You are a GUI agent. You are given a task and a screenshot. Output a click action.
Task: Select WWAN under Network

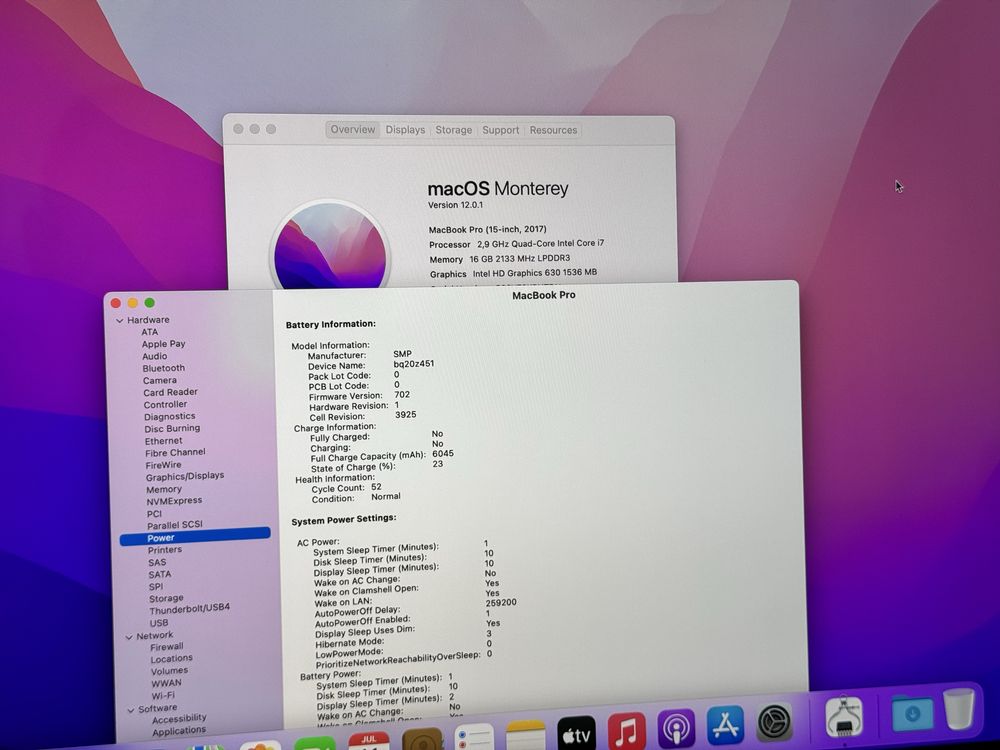pyautogui.click(x=166, y=683)
